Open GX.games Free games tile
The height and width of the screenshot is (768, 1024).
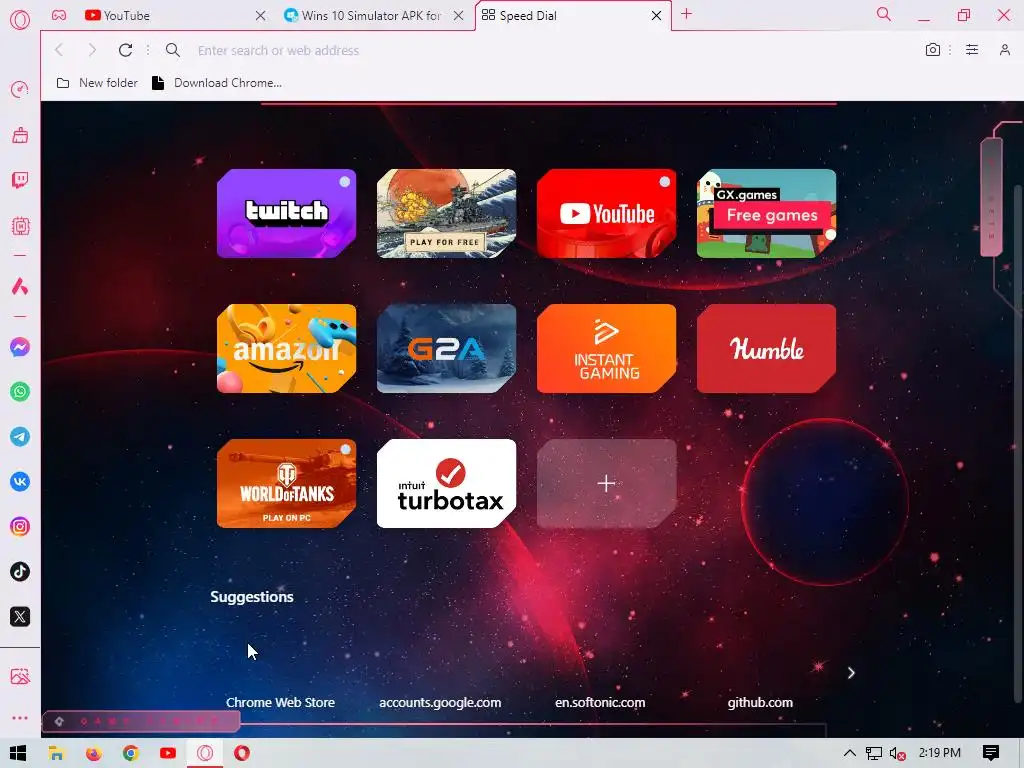(767, 214)
